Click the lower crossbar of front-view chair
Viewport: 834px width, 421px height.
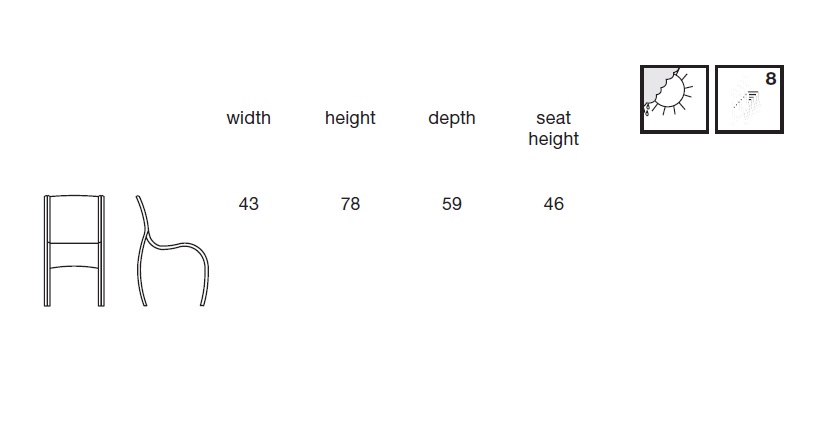[x=74, y=268]
